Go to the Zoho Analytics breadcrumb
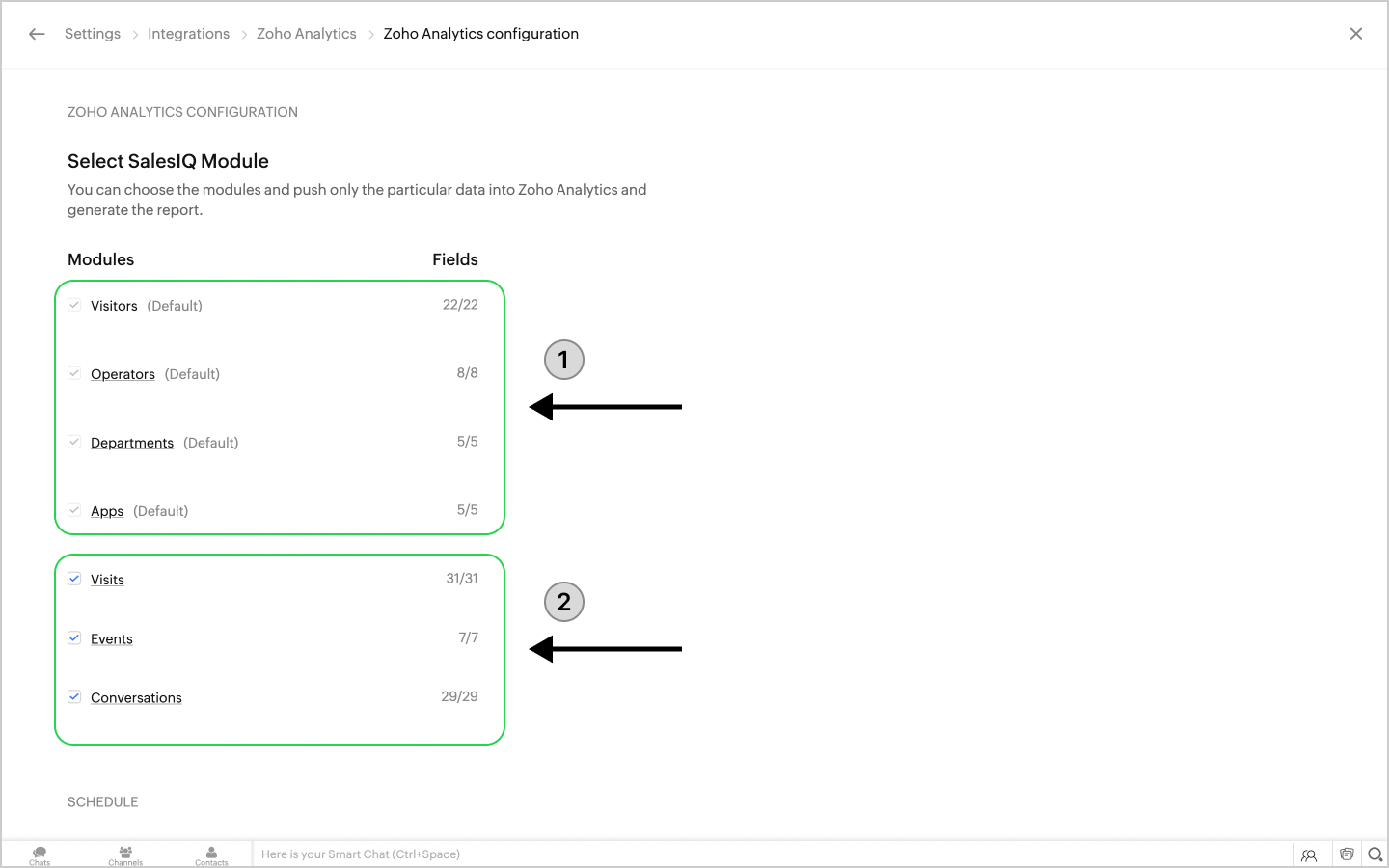This screenshot has width=1389, height=868. coord(306,34)
